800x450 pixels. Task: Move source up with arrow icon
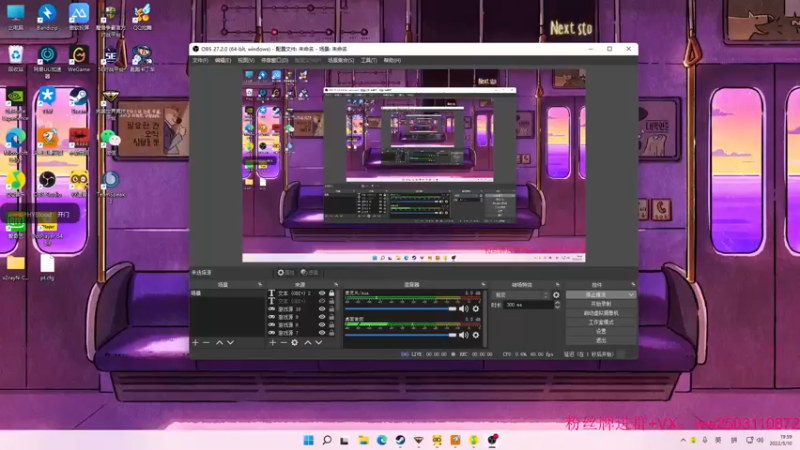click(308, 342)
